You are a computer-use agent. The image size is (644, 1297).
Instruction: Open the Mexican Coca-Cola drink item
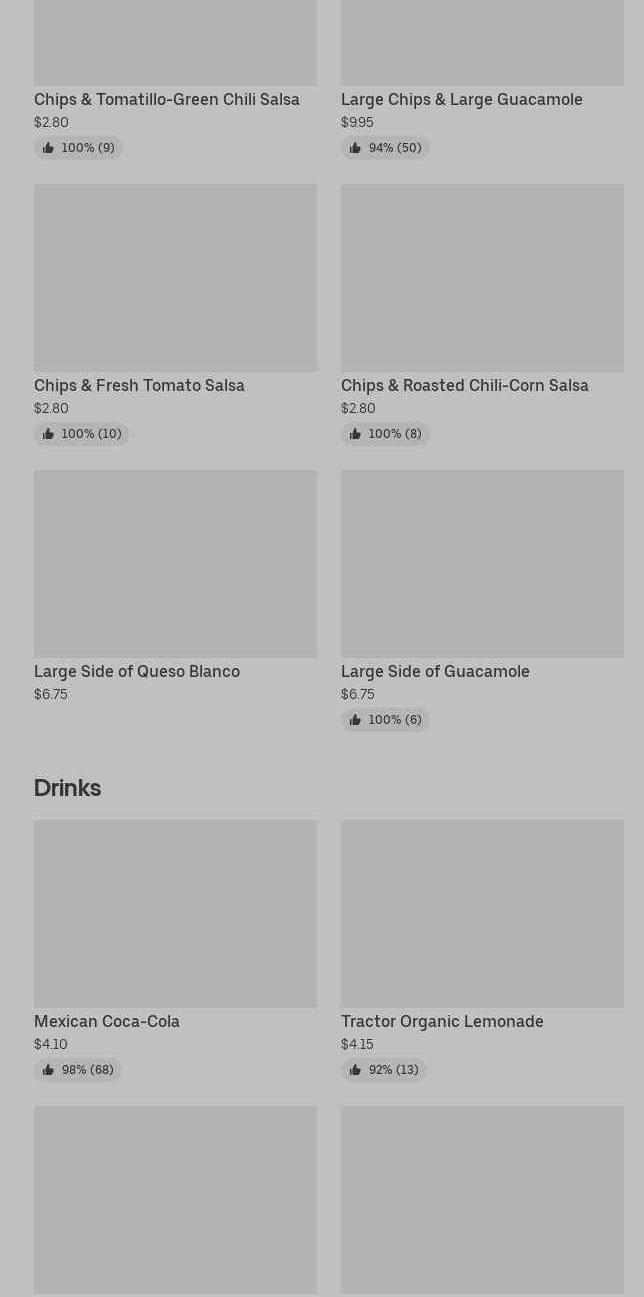point(107,1021)
